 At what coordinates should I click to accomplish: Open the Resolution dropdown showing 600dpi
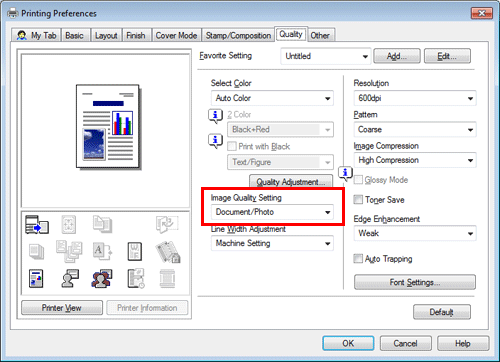415,98
